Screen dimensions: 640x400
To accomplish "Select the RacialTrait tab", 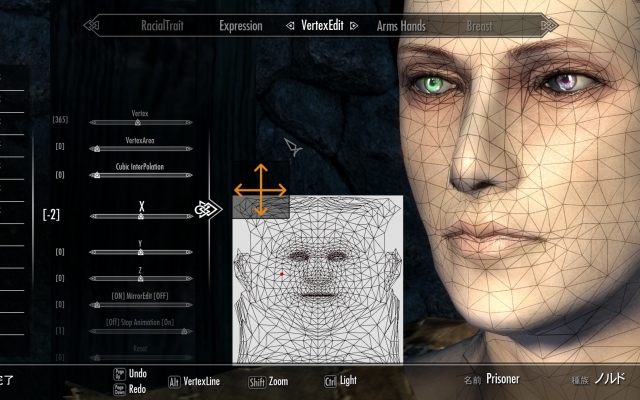I will [162, 26].
